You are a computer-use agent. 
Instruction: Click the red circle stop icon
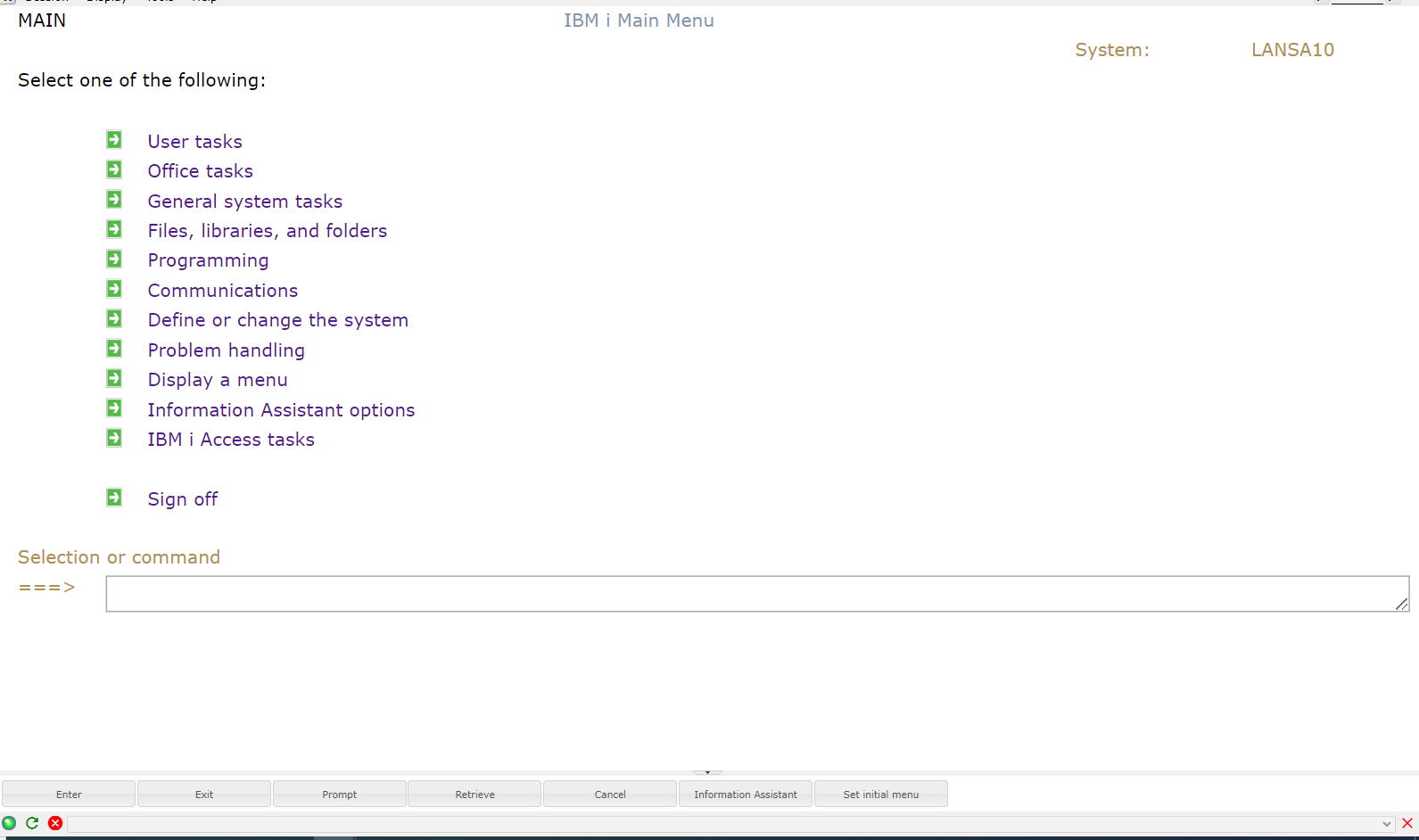pos(55,823)
